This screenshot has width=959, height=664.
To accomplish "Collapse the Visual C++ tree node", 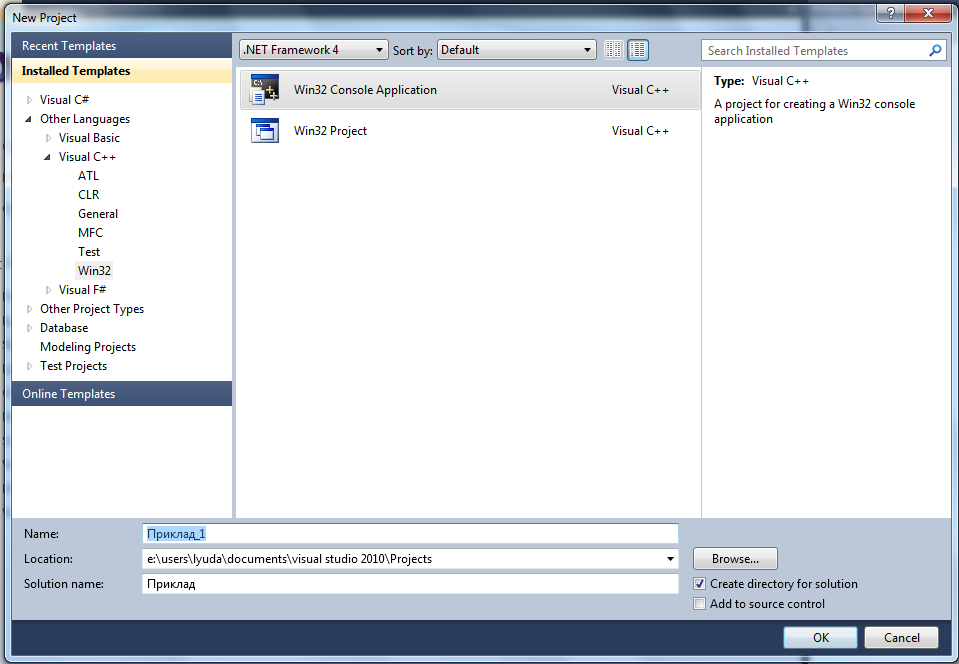I will click(48, 157).
